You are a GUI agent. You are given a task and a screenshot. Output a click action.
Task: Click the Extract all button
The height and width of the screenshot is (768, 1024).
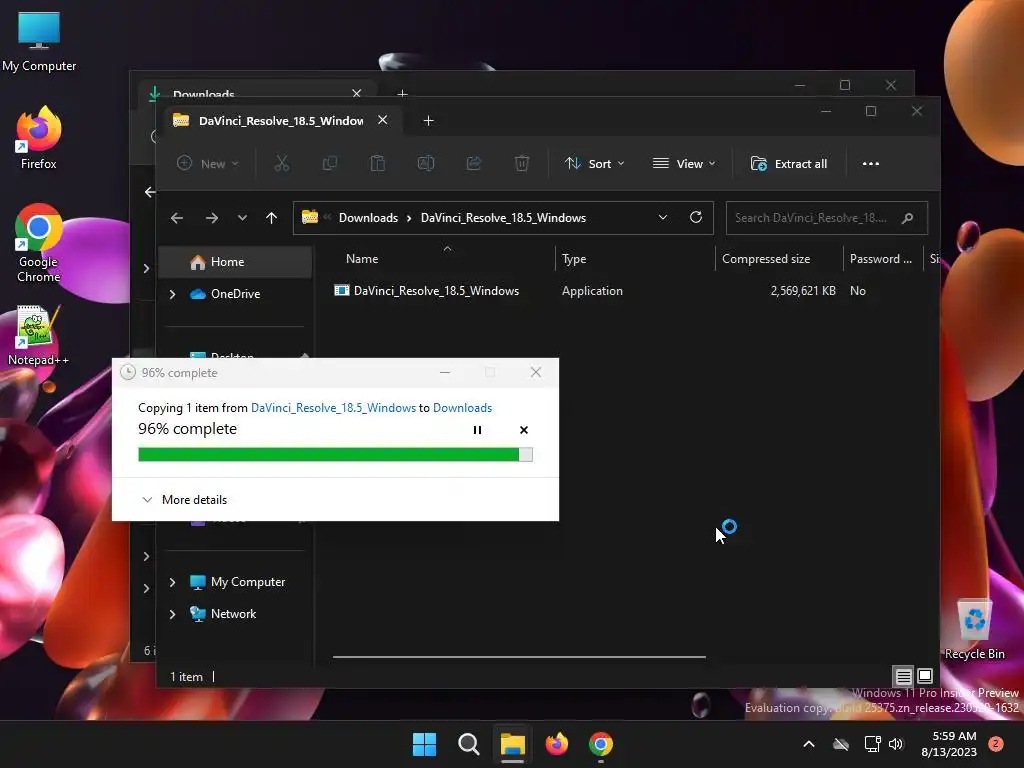789,163
